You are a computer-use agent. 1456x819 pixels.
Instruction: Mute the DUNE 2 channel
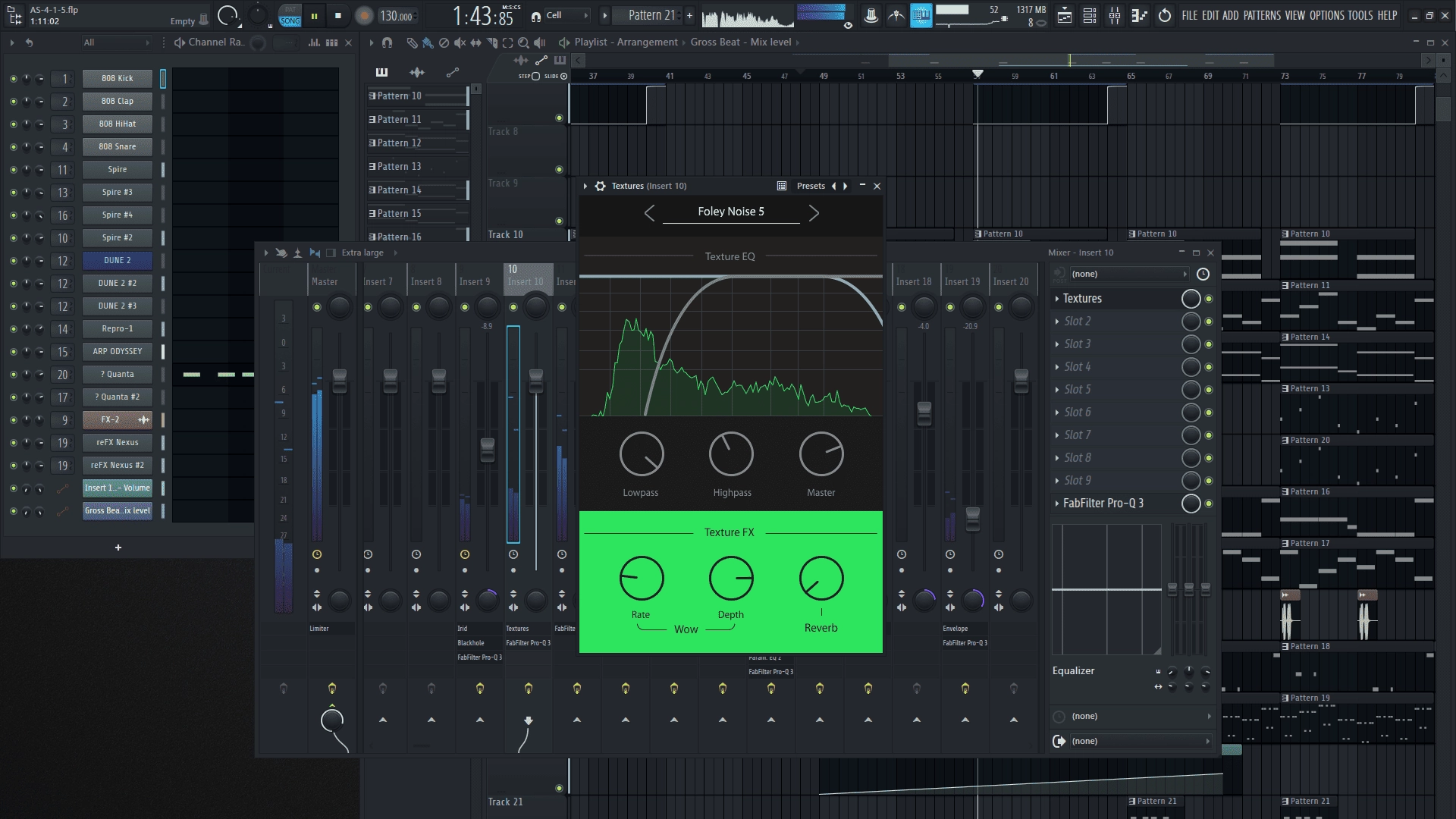pyautogui.click(x=13, y=260)
